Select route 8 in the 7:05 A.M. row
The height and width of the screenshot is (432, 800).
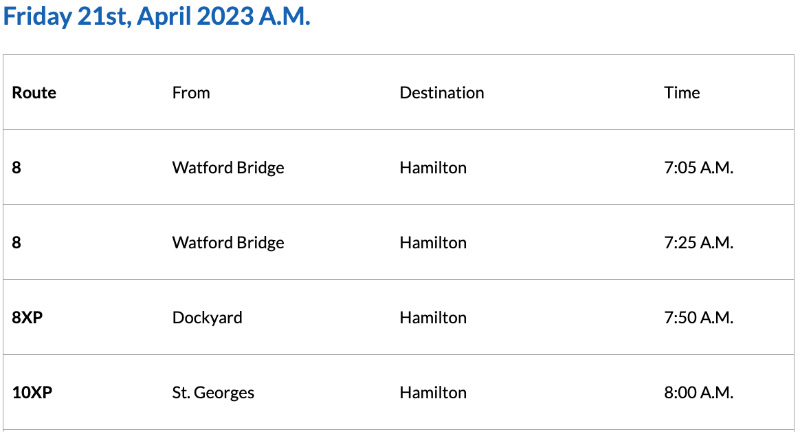(x=17, y=168)
